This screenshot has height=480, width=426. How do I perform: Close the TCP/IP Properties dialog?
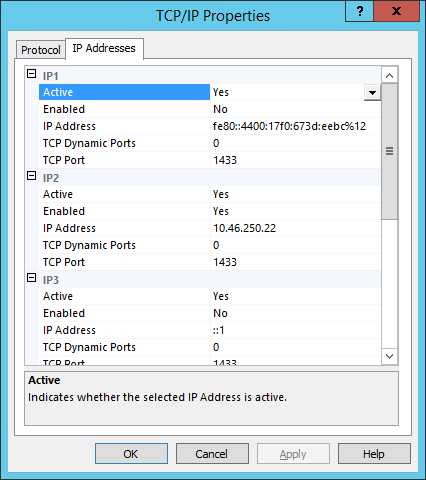coord(396,11)
